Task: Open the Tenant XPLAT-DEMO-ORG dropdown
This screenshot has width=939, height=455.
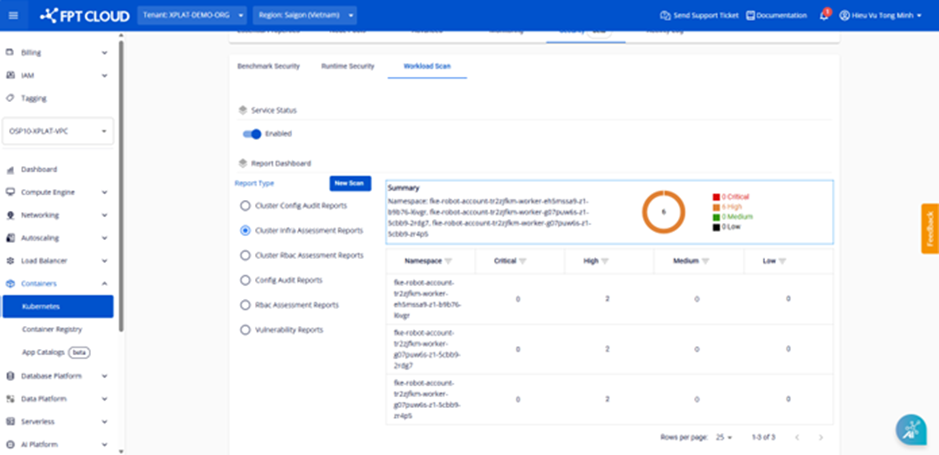Action: [191, 16]
